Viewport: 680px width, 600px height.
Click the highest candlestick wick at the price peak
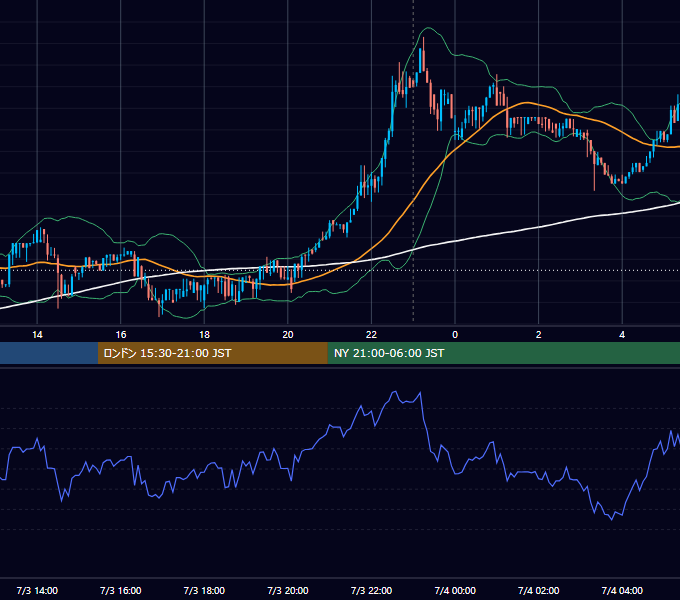(423, 42)
